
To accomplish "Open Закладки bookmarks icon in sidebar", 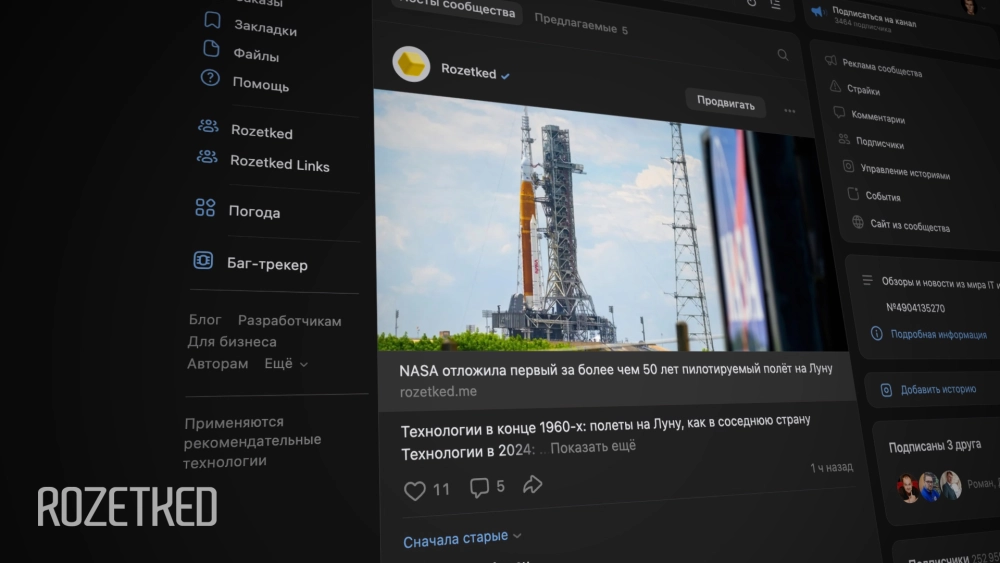I will [212, 20].
